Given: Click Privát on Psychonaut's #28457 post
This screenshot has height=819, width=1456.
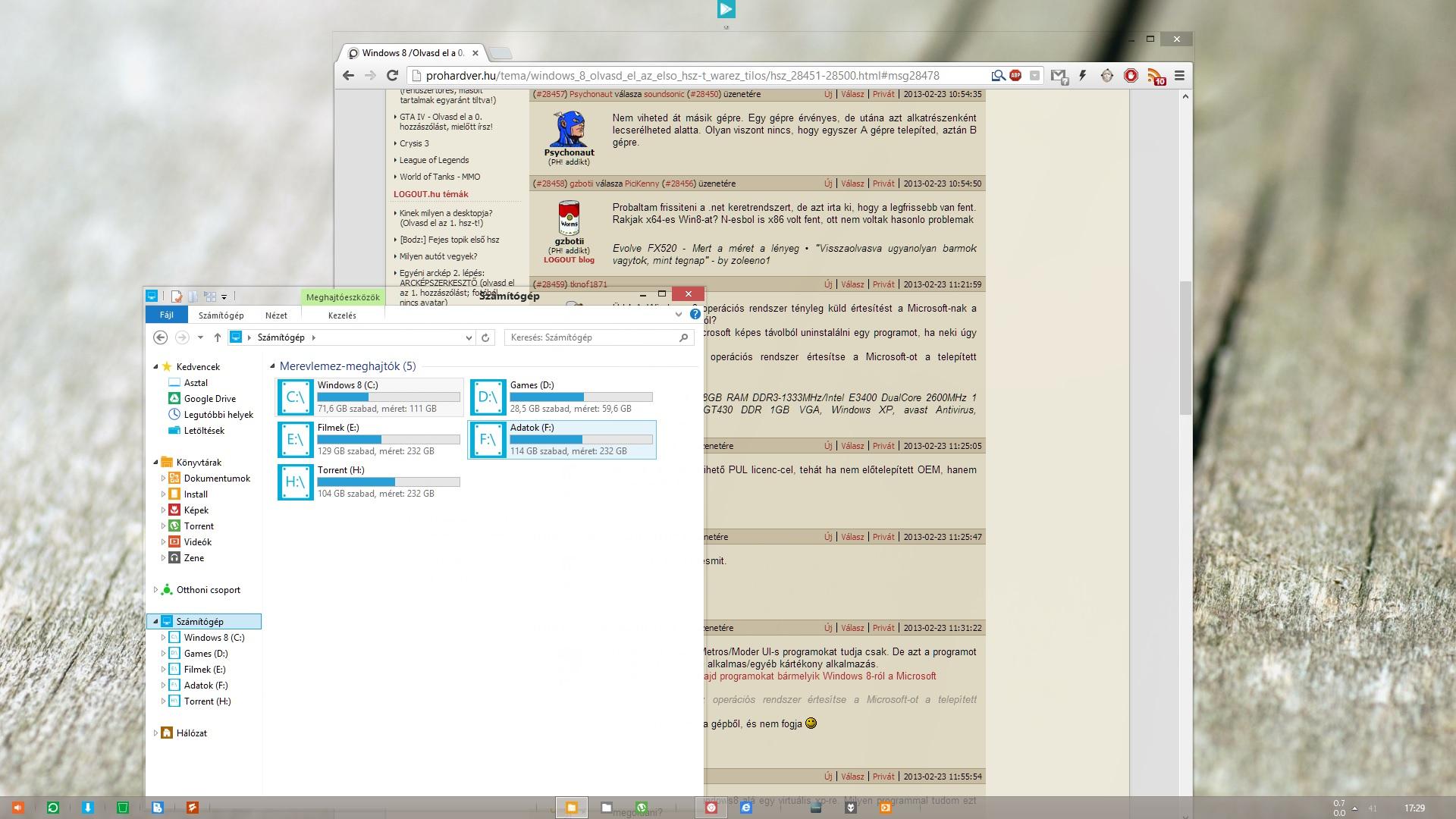Looking at the screenshot, I should click(883, 94).
